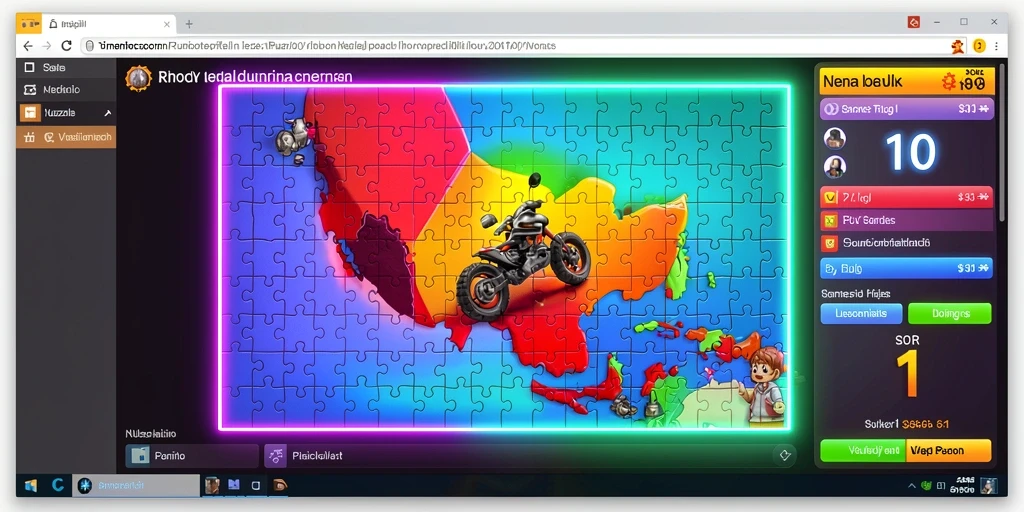
Task: Open the blue C taskbar icon
Action: (57, 485)
